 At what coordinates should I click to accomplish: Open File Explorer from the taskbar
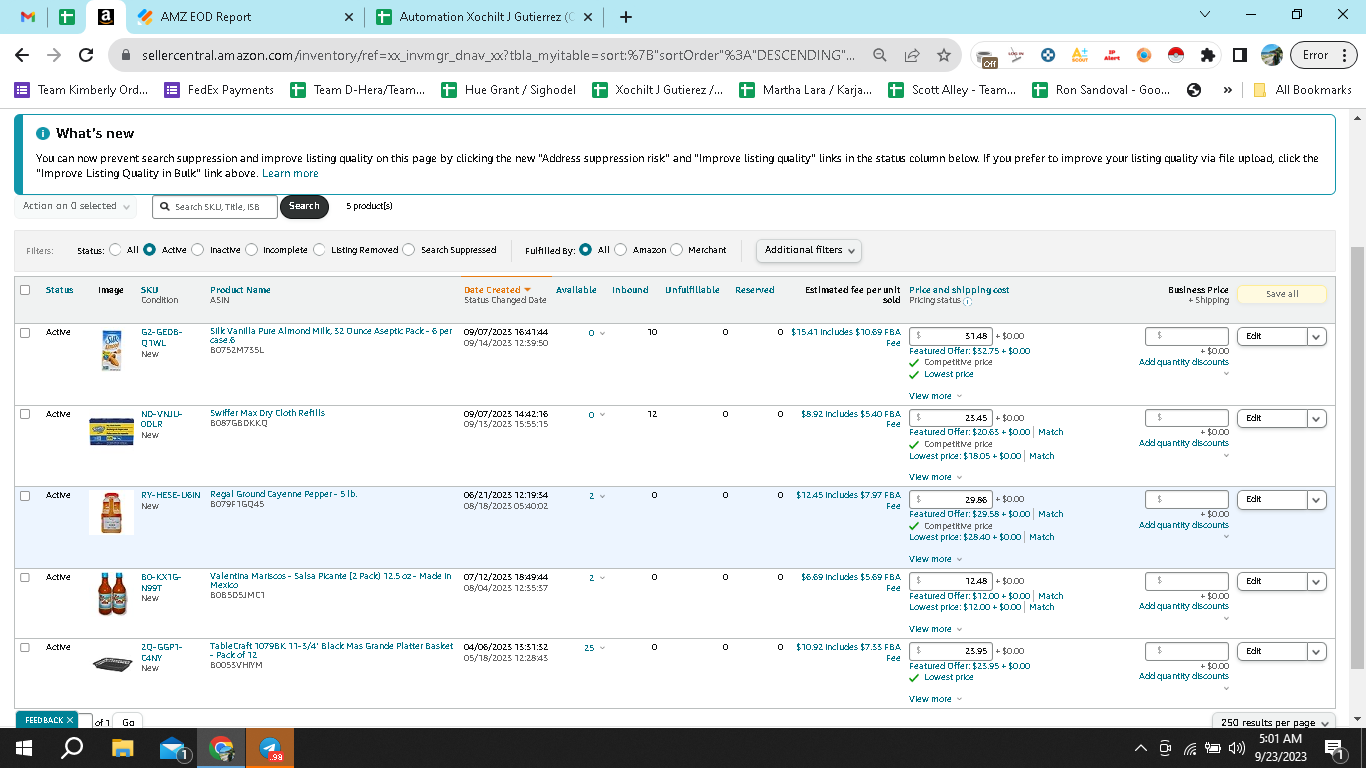[x=122, y=748]
